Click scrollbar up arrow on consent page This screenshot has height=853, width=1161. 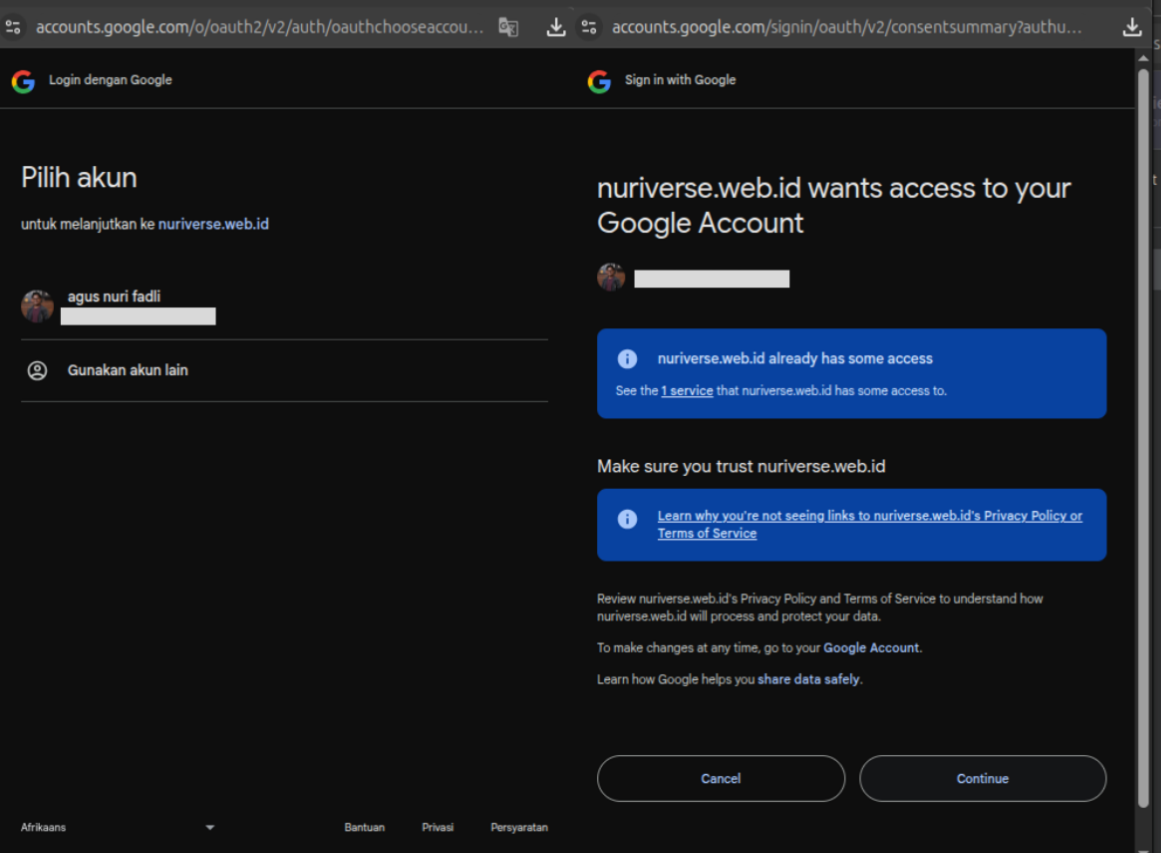(x=1143, y=58)
